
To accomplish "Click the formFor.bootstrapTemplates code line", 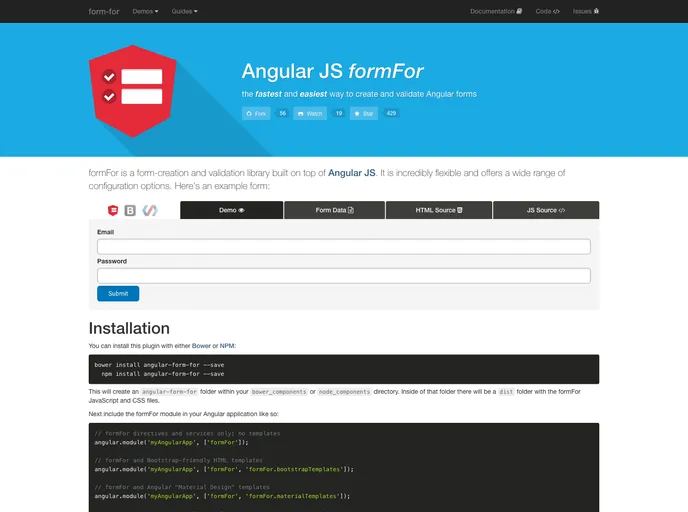I will pyautogui.click(x=224, y=469).
